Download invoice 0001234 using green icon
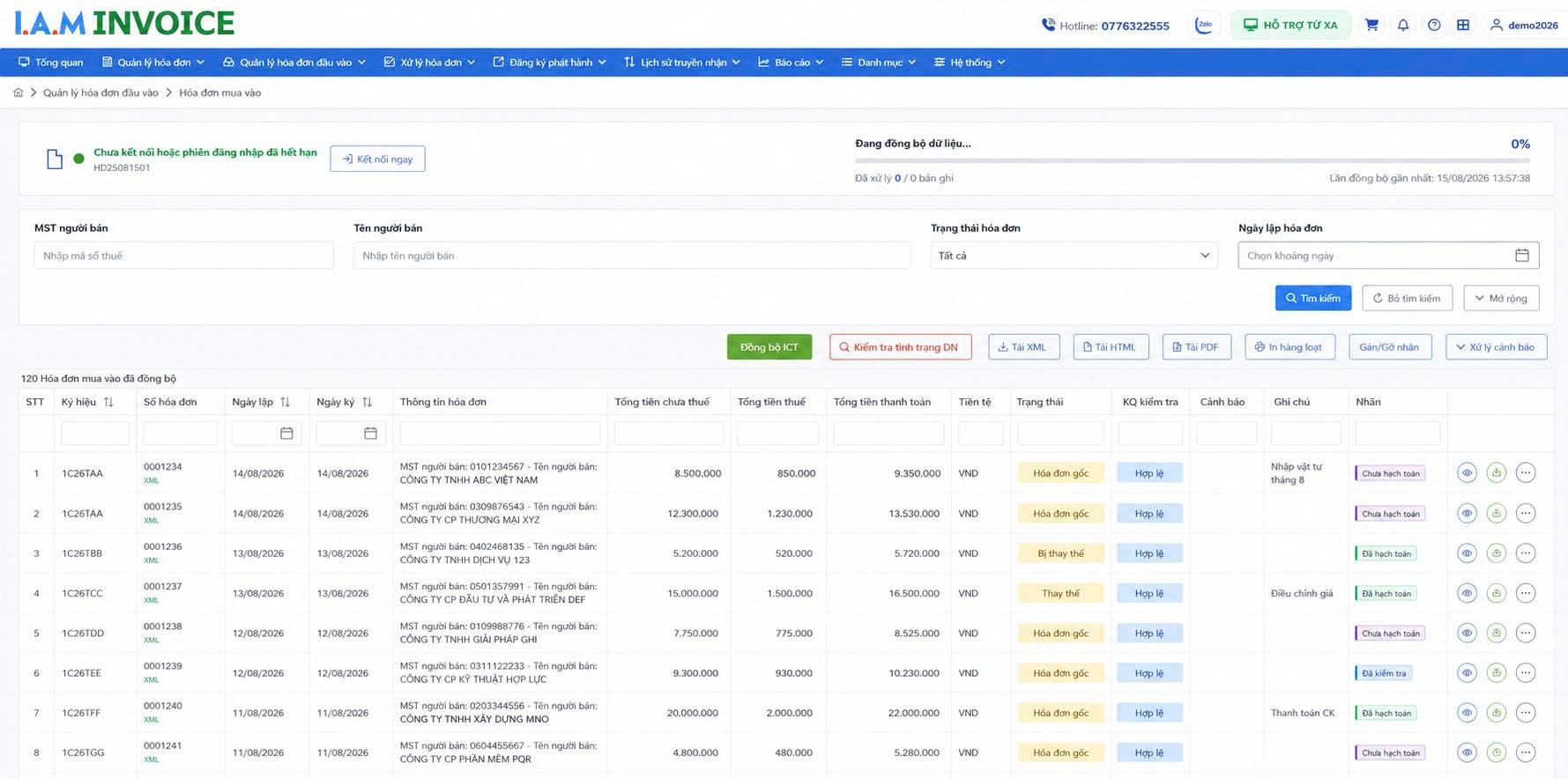The image size is (1568, 779). (1496, 473)
